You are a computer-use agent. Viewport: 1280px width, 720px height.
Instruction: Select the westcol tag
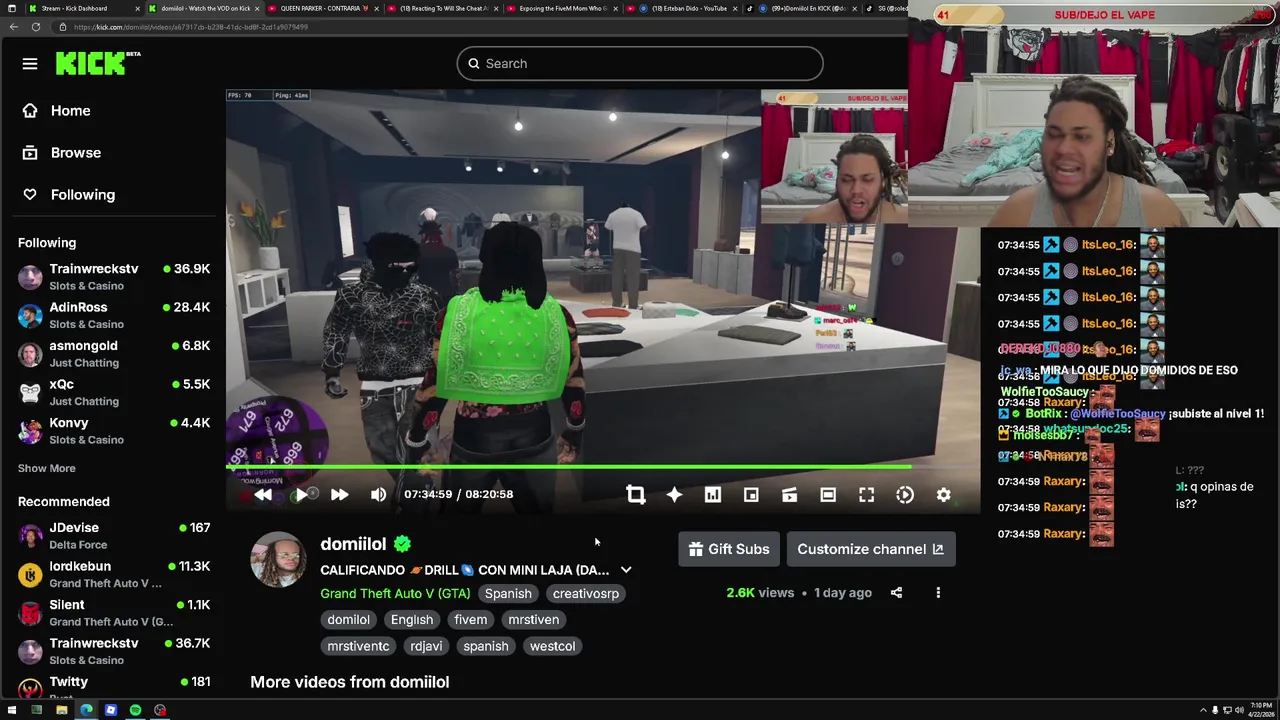(552, 646)
